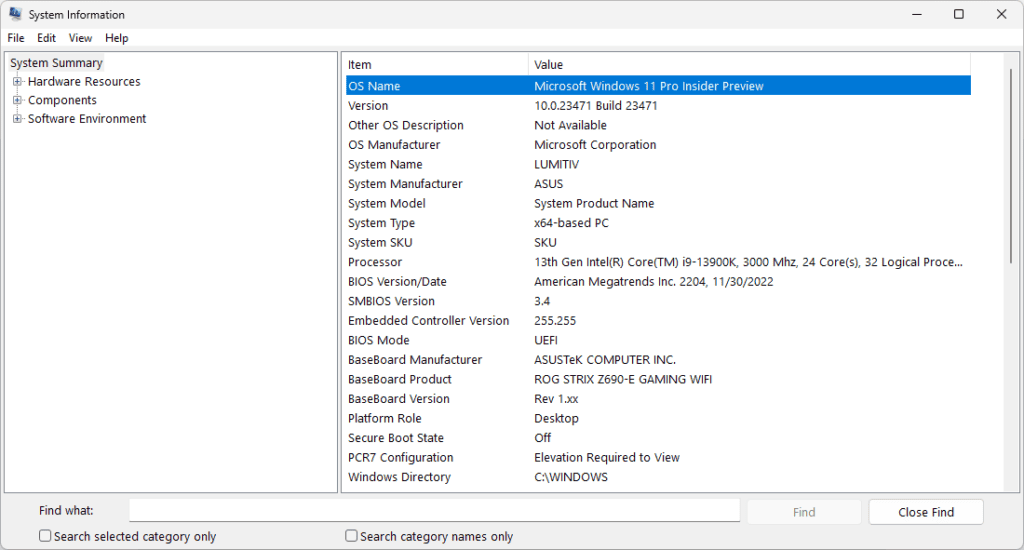This screenshot has height=550, width=1024.
Task: Select the Other OS Description row
Action: click(x=658, y=125)
